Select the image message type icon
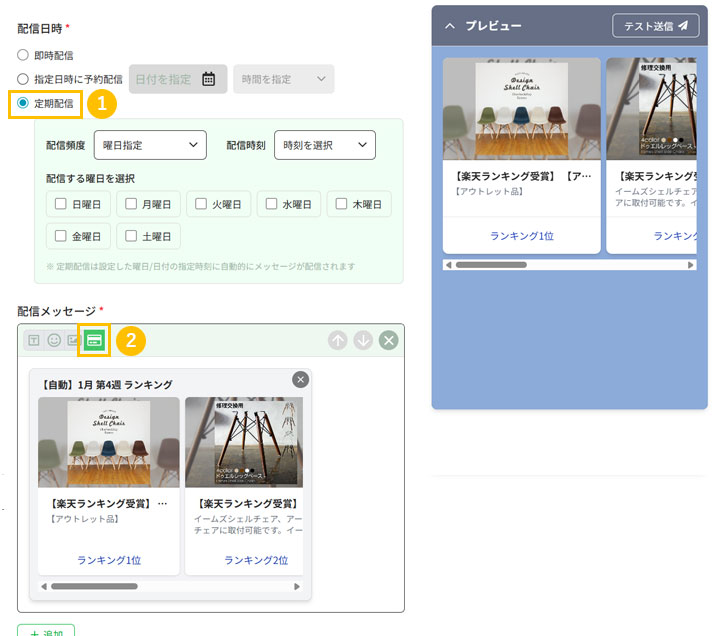715x636 pixels. point(73,340)
